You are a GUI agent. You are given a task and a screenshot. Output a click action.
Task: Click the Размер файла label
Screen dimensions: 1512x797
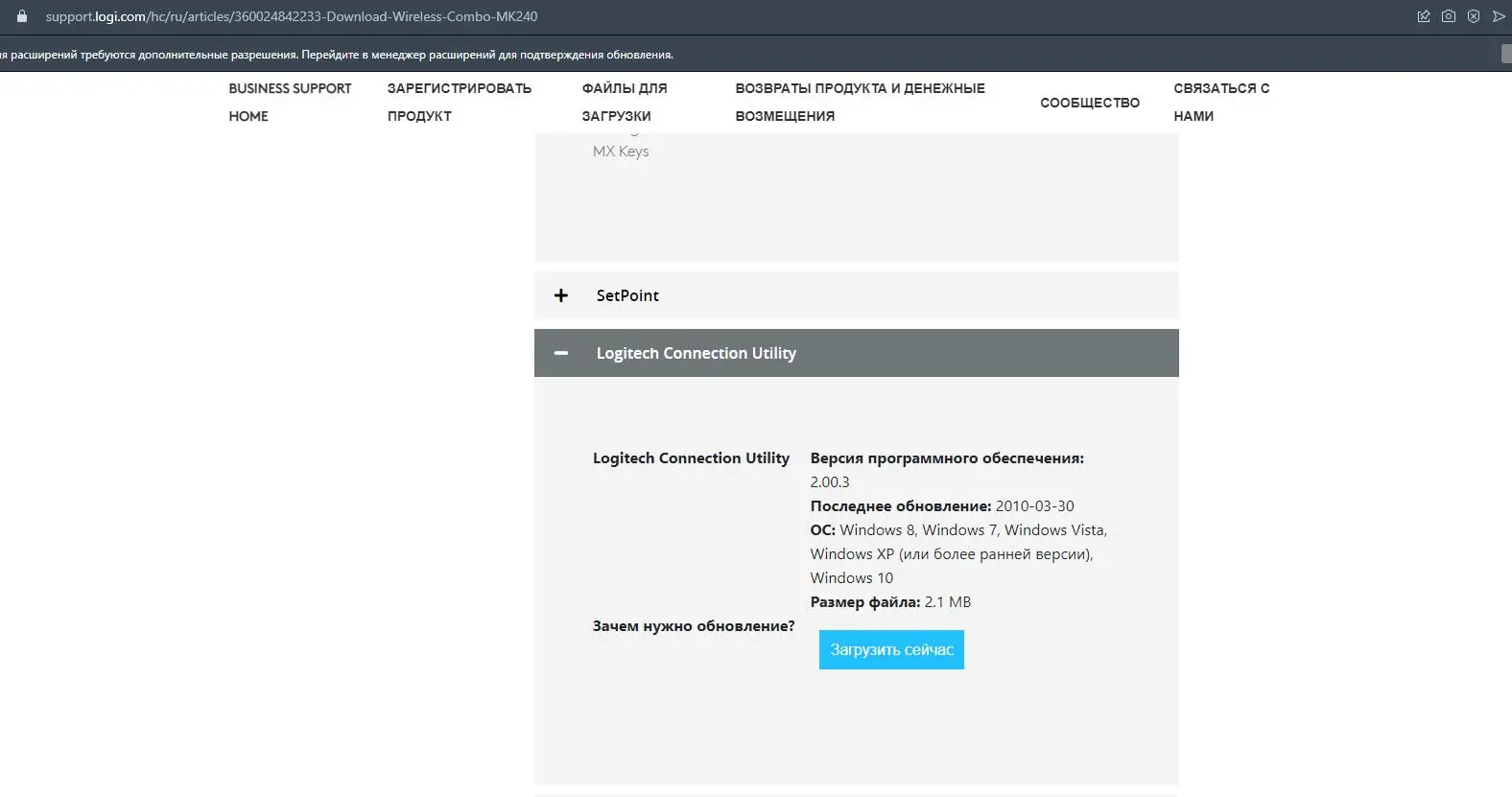[x=865, y=602]
